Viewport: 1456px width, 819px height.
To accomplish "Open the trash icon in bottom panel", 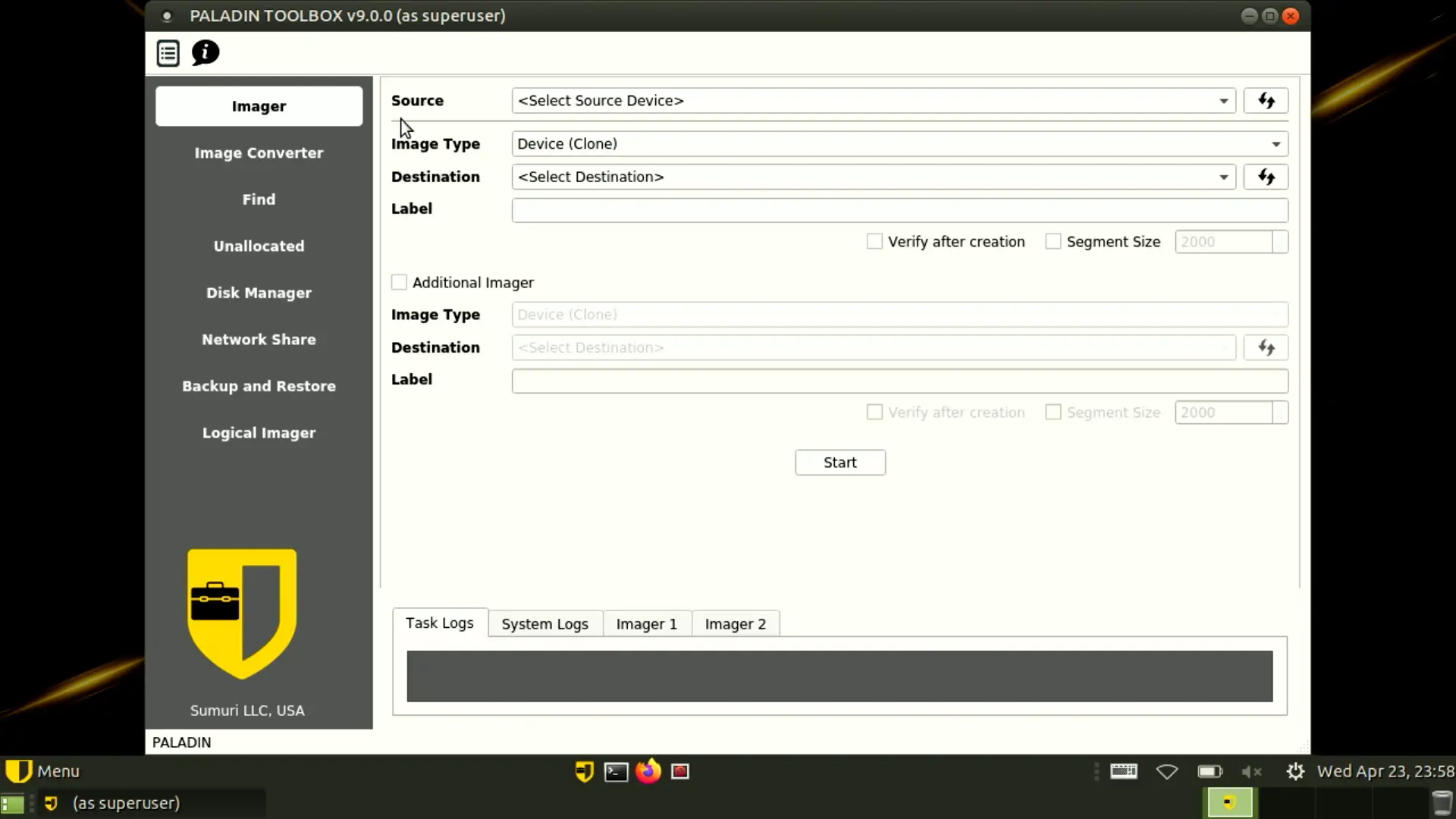I will (1442, 803).
